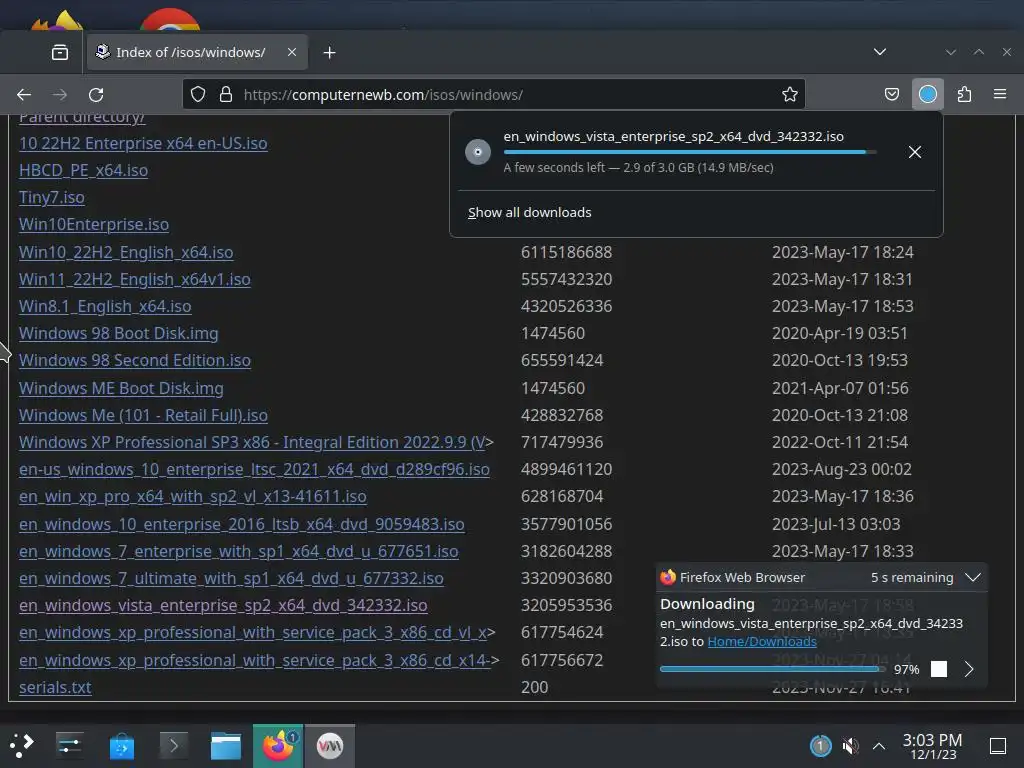Click Win11_22H2_English_x64v1.iso link

pyautogui.click(x=135, y=280)
